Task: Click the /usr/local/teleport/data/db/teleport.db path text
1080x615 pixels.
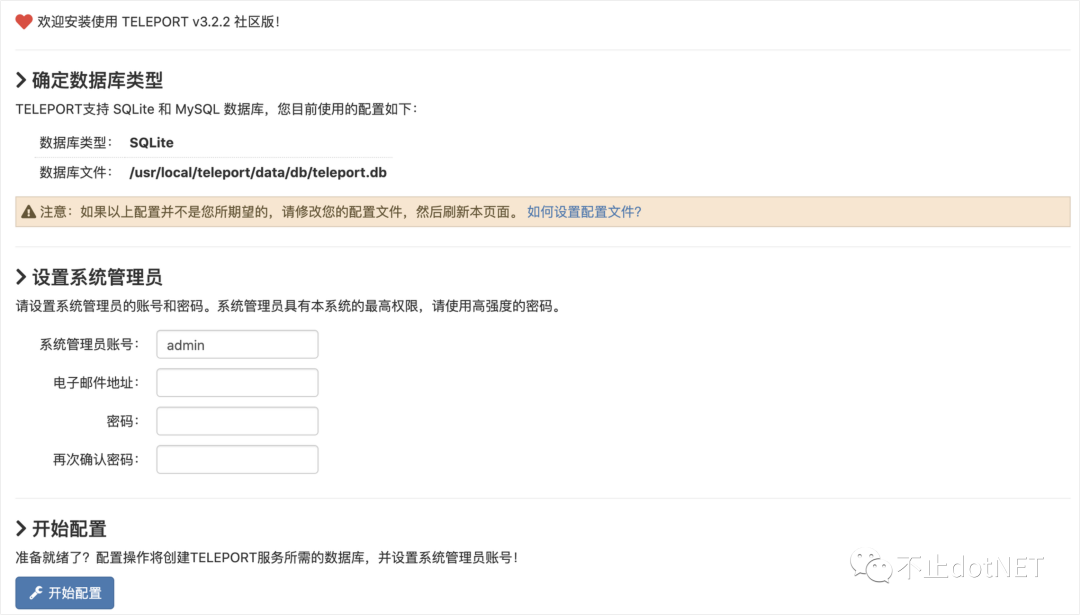Action: click(x=258, y=172)
